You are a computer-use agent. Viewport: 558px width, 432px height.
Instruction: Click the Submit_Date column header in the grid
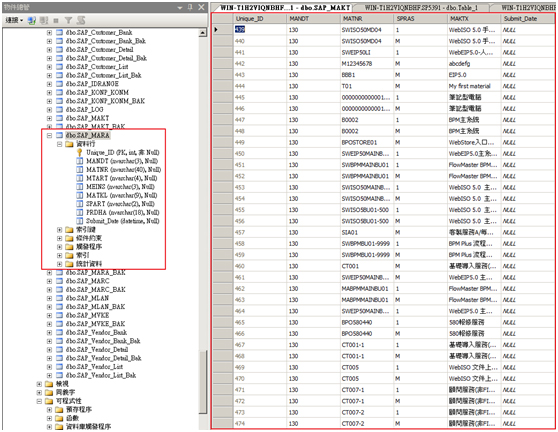coord(527,19)
